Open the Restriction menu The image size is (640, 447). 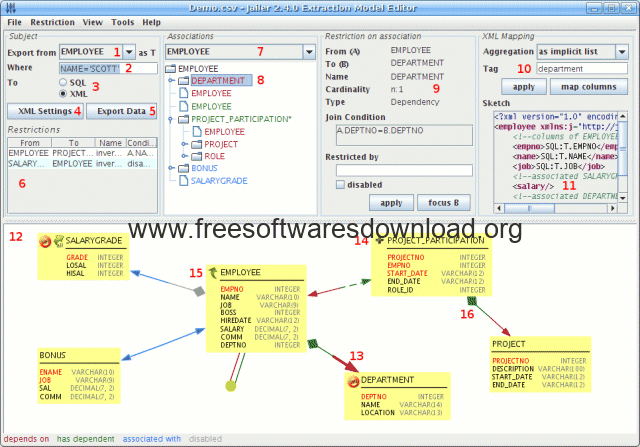pos(52,22)
